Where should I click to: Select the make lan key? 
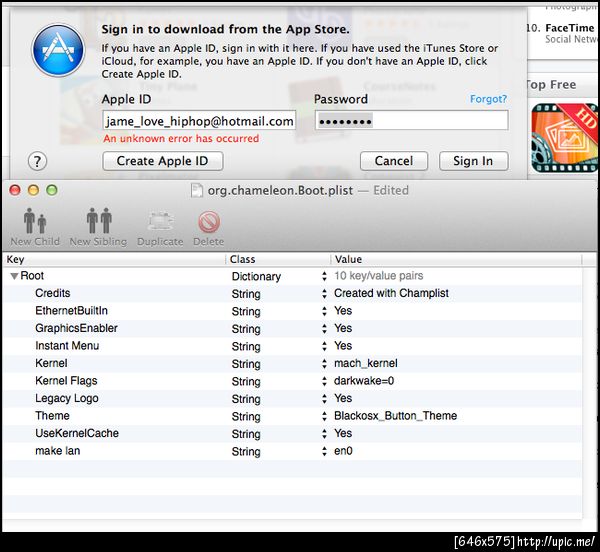(58, 451)
